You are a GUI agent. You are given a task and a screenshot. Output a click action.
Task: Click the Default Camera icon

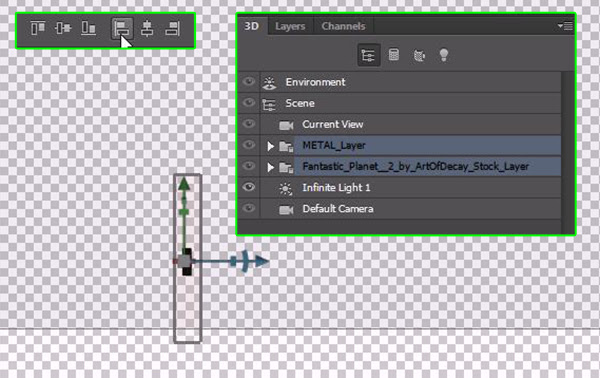(x=286, y=209)
